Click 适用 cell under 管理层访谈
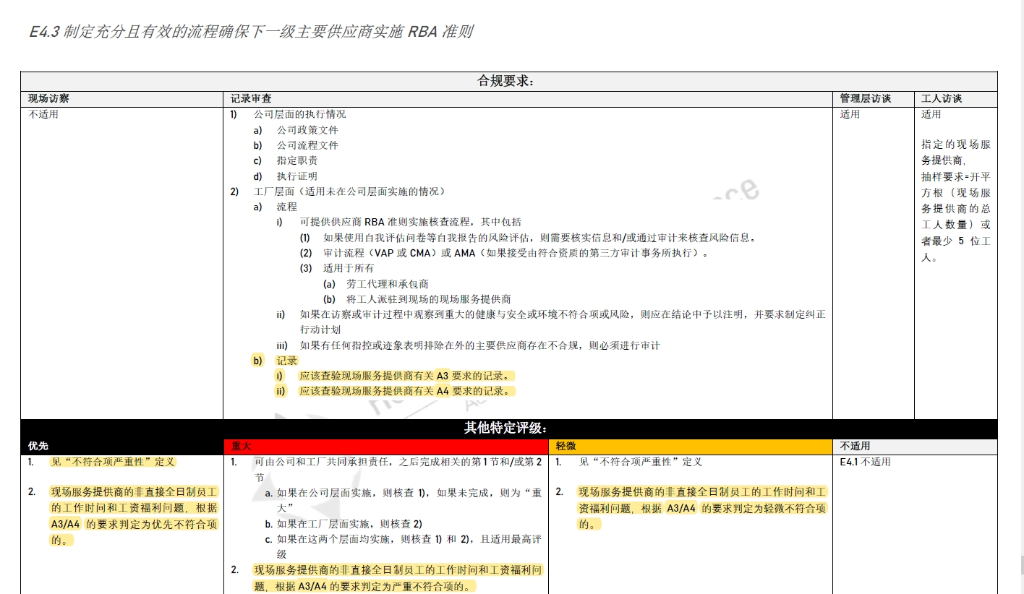Screen dimensions: 1024x594 [x=849, y=114]
